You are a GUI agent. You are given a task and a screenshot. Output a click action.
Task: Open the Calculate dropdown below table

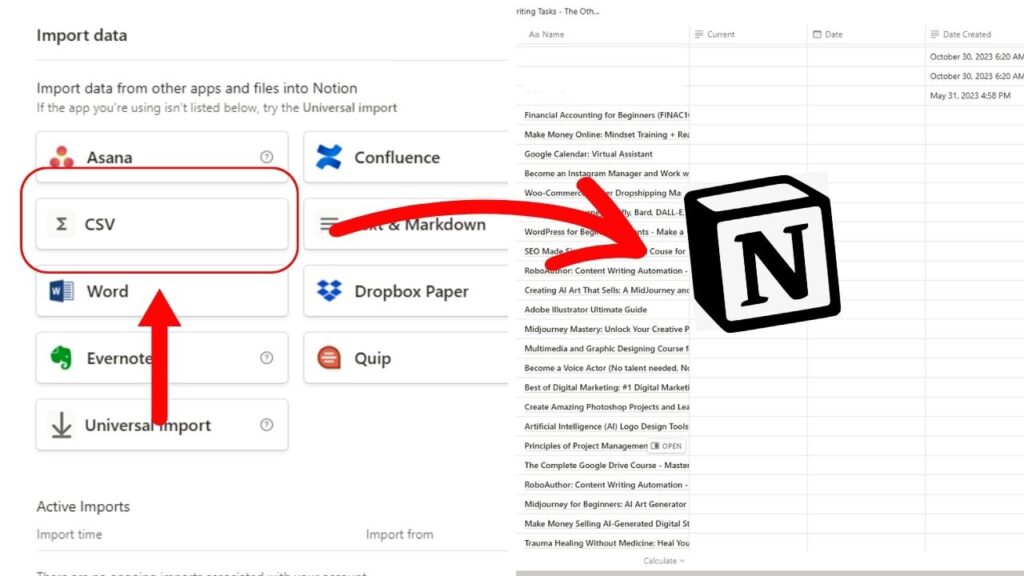[x=664, y=561]
